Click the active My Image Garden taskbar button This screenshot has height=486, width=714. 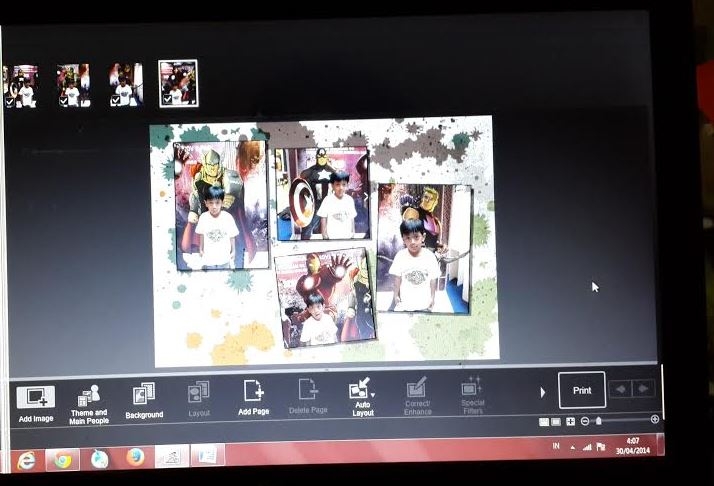point(172,455)
